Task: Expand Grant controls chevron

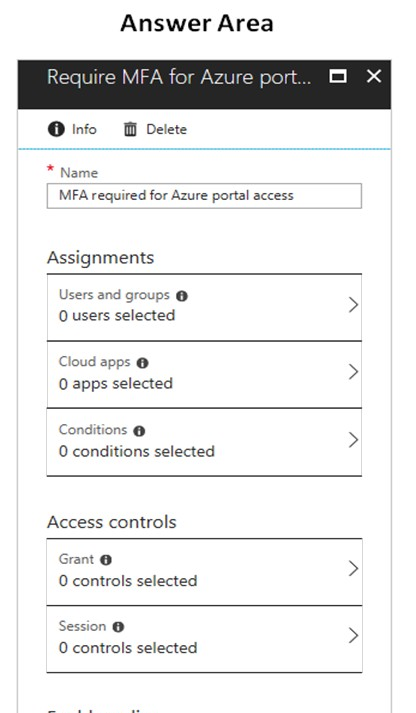Action: [x=353, y=568]
